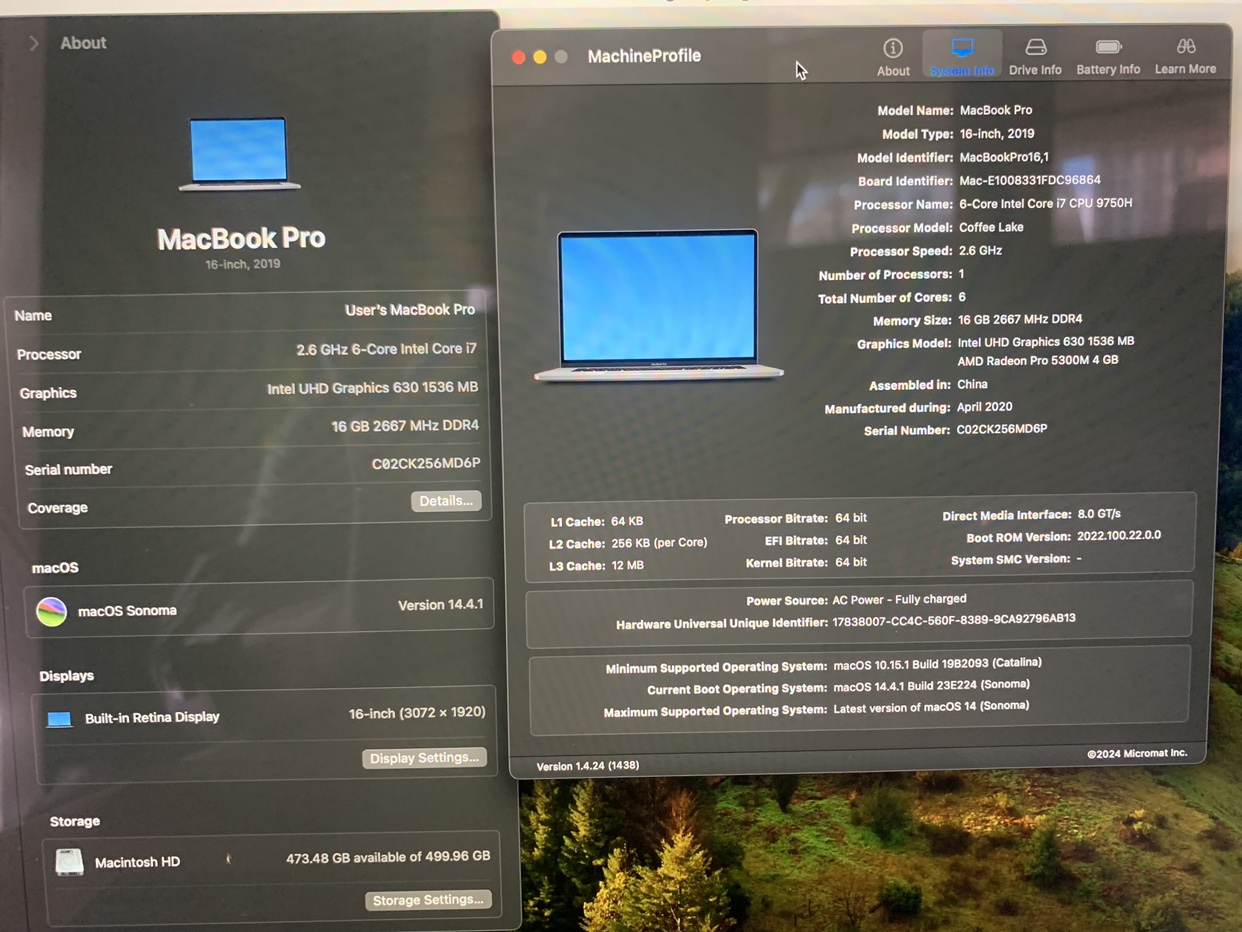1242x932 pixels.
Task: Click the large MacBook image in MachineProfile
Action: coord(658,306)
